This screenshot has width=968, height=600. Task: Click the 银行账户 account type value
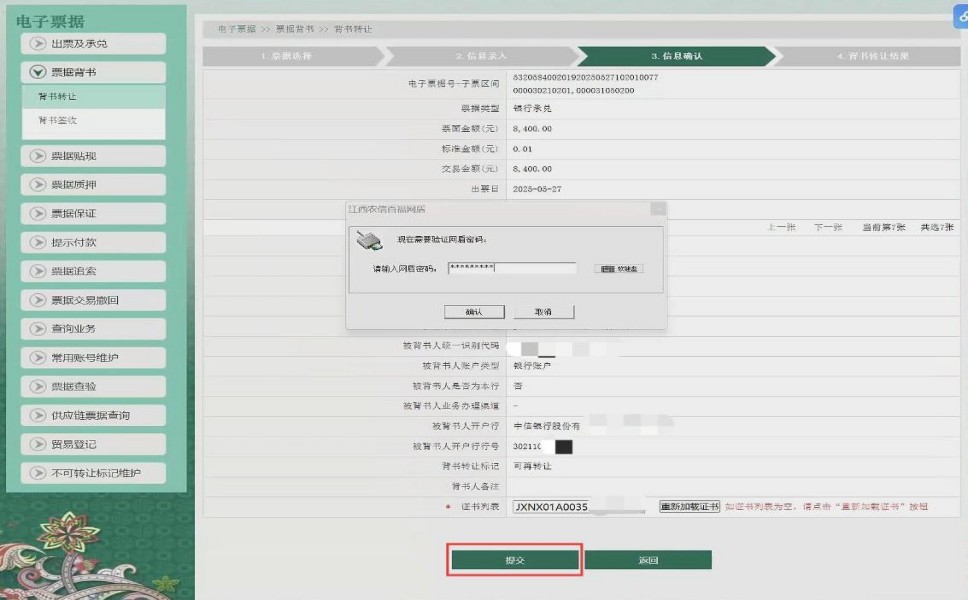(x=532, y=366)
